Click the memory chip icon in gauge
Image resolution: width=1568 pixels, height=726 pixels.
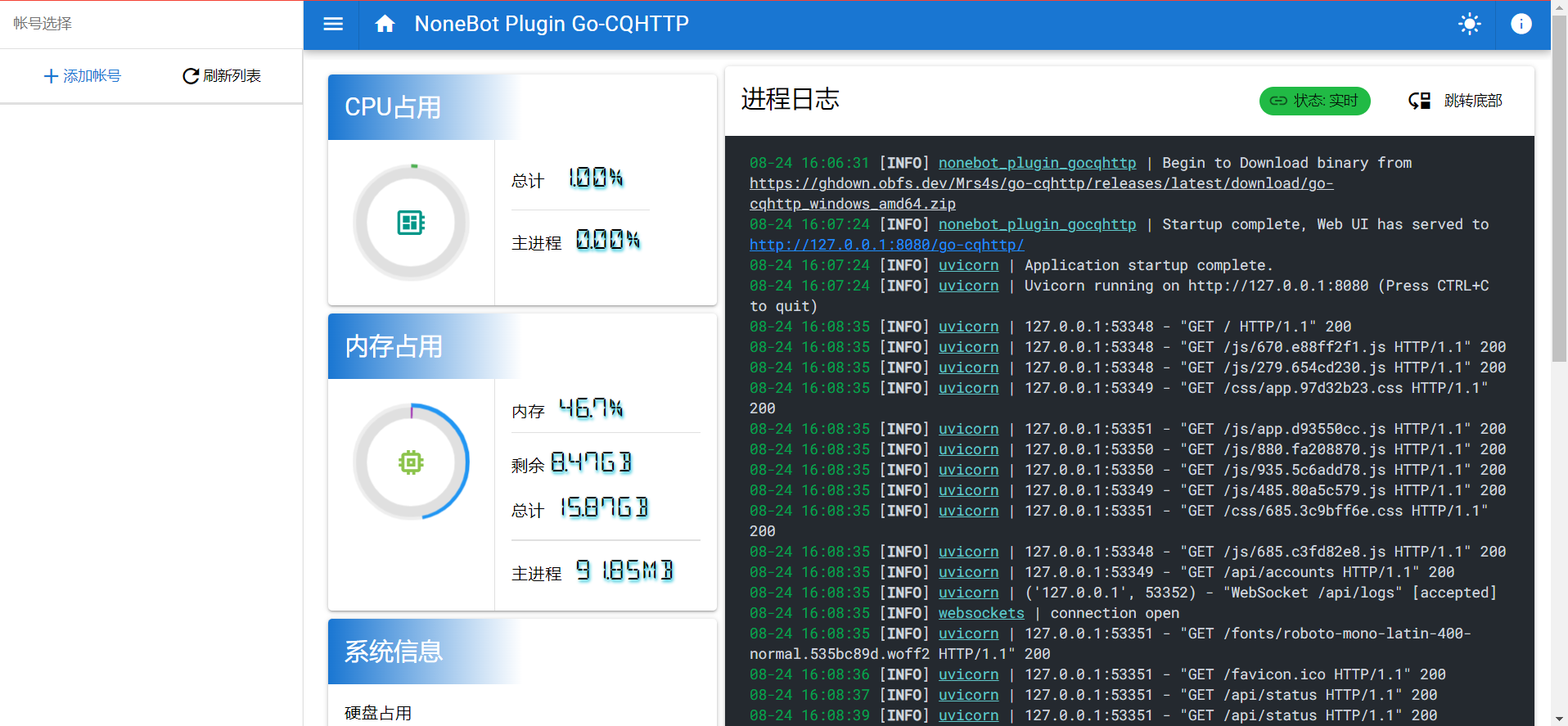coord(411,462)
